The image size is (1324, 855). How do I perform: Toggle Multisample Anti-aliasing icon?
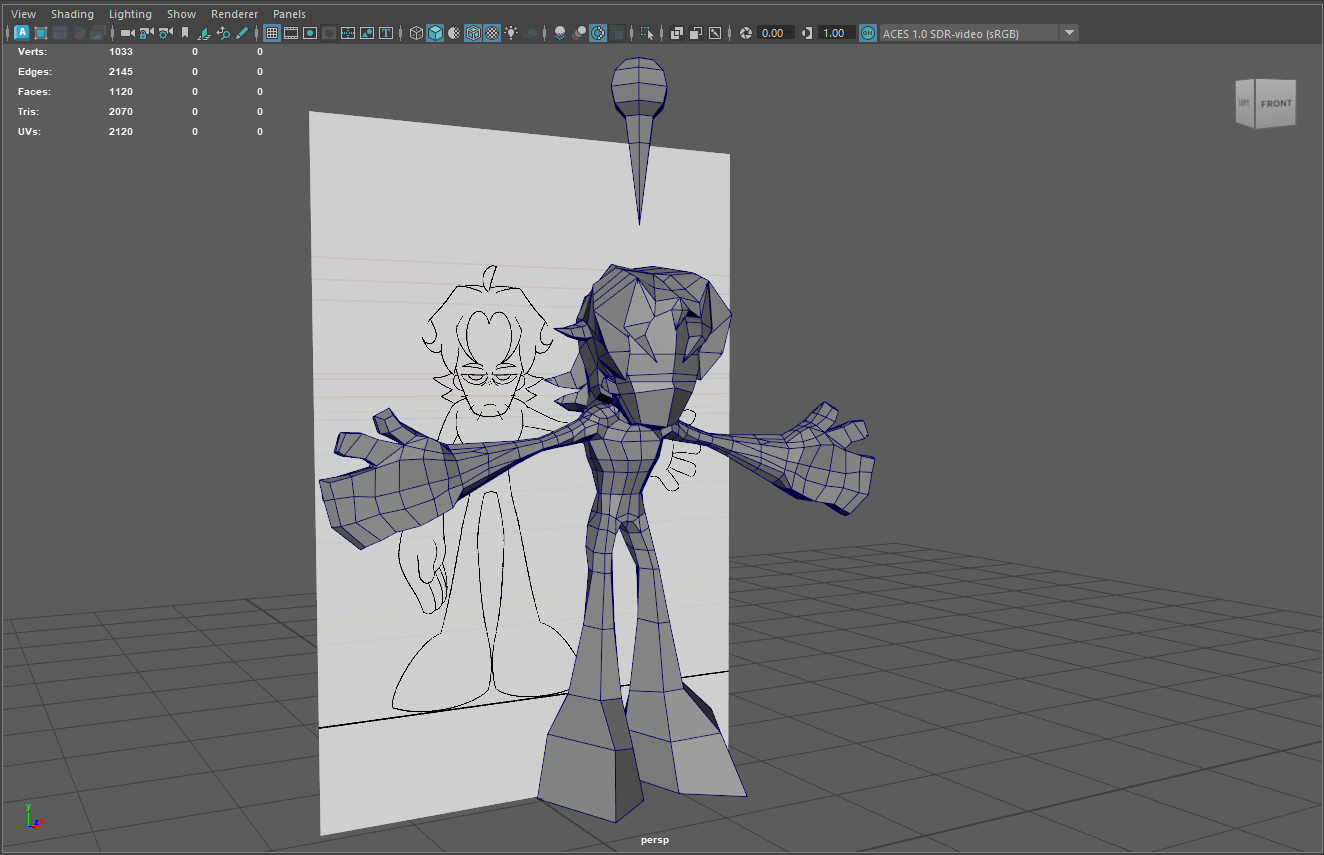(598, 33)
